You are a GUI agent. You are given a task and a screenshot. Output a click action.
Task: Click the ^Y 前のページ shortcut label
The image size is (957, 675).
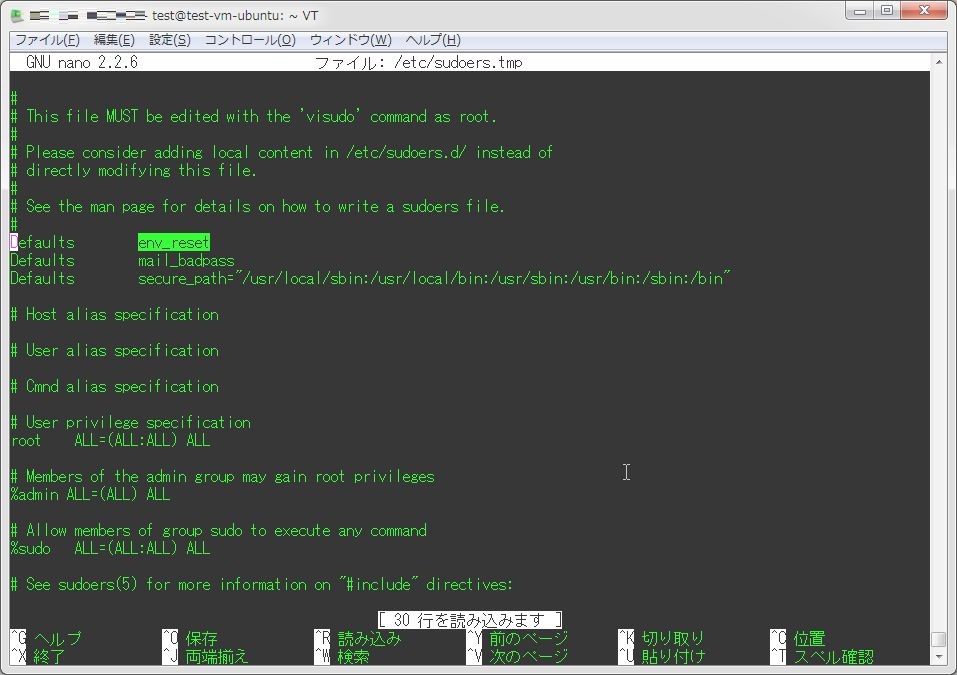pyautogui.click(x=518, y=638)
